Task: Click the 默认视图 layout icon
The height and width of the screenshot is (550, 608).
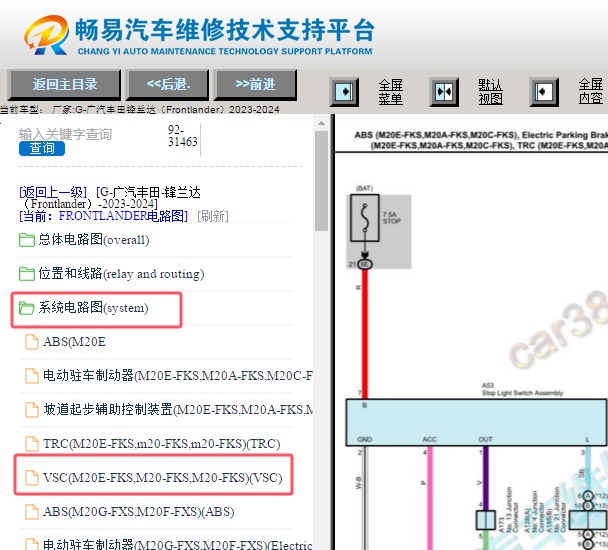Action: point(444,92)
